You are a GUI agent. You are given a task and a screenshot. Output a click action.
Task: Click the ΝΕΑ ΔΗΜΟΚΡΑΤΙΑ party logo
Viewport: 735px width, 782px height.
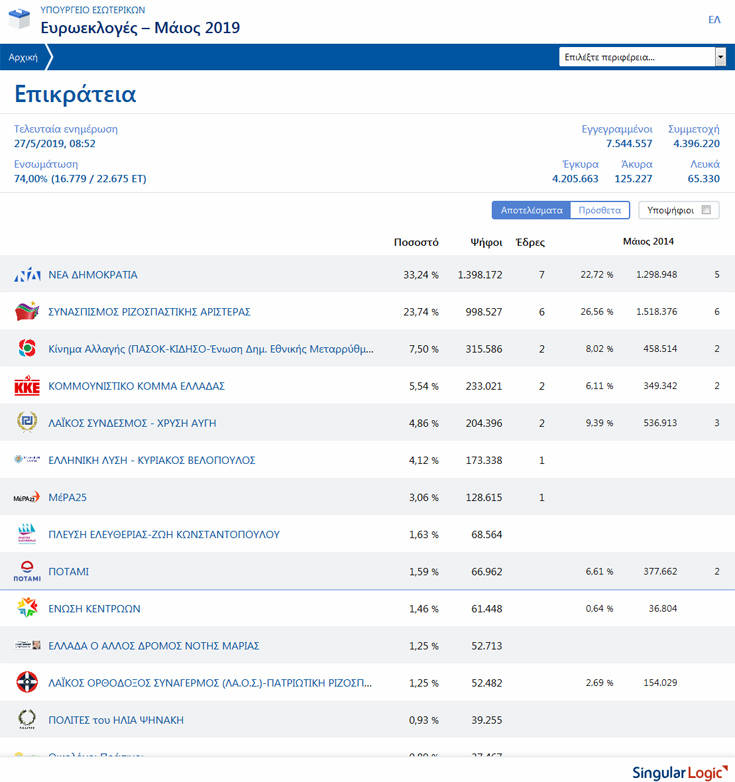click(x=27, y=275)
